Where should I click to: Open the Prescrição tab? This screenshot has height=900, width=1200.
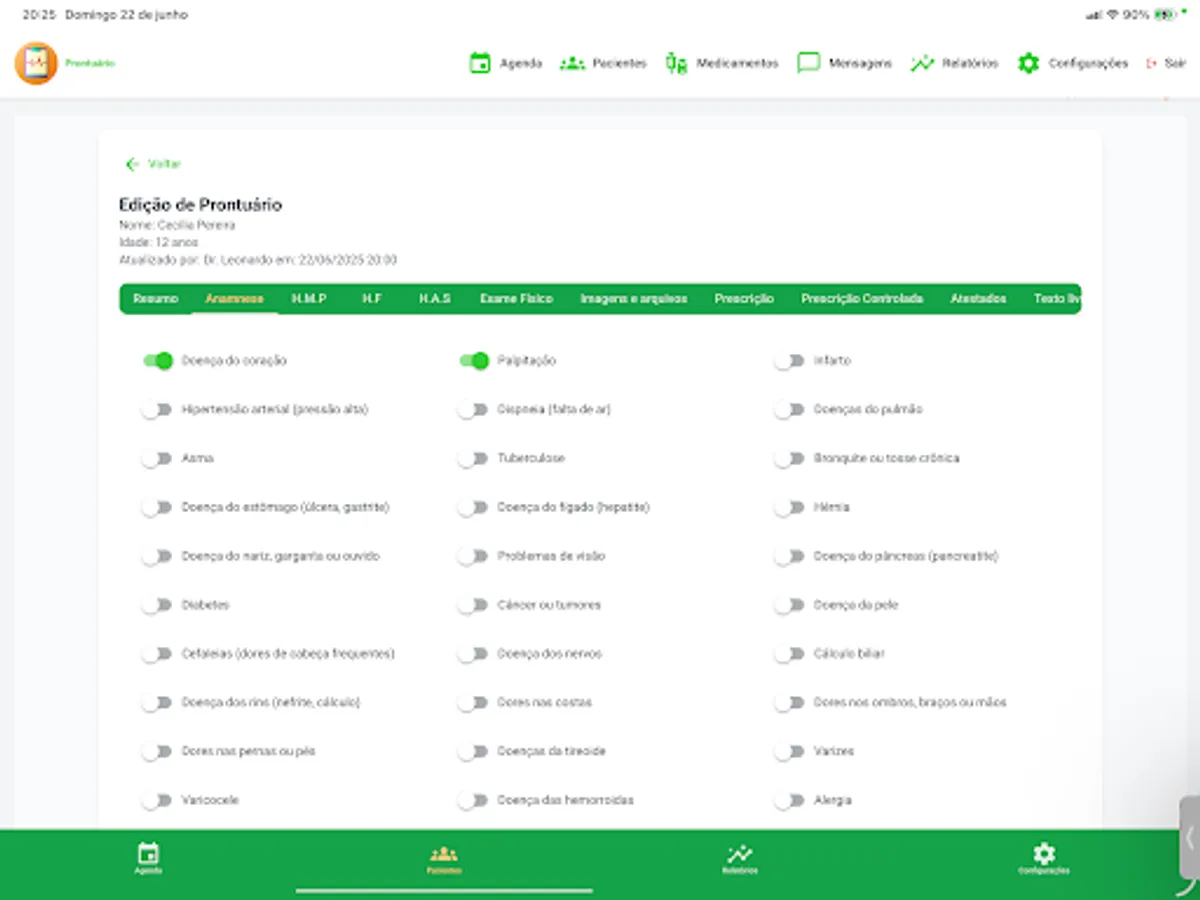(x=744, y=299)
